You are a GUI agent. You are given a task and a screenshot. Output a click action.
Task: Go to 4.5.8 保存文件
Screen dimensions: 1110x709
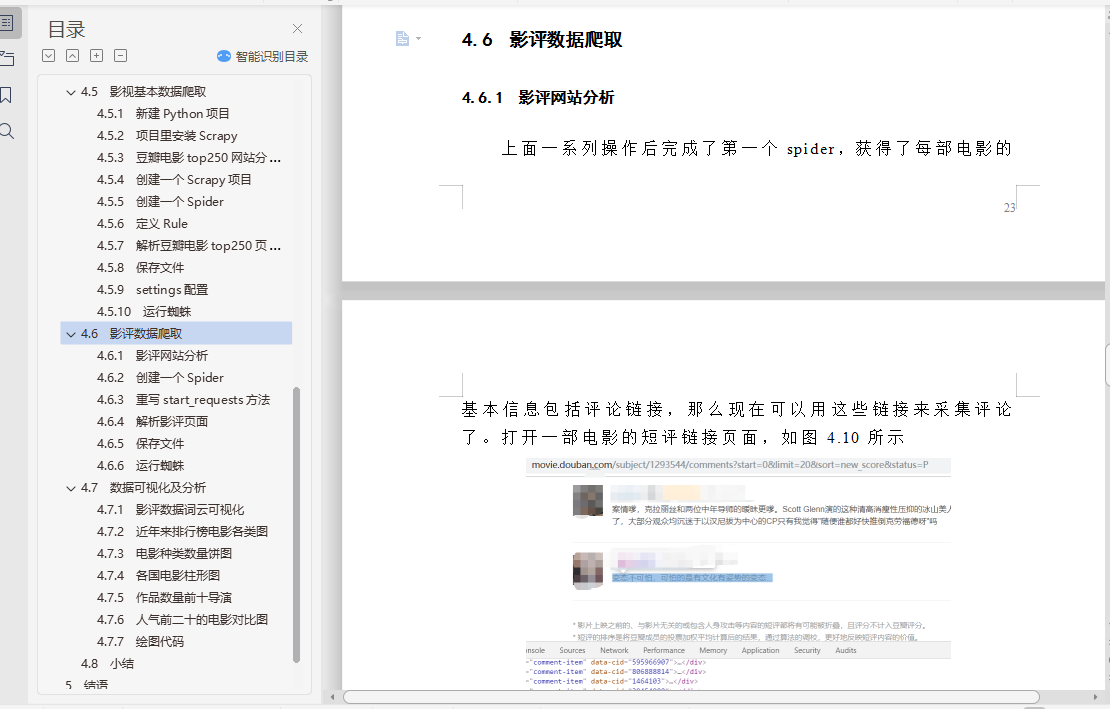[x=140, y=267]
